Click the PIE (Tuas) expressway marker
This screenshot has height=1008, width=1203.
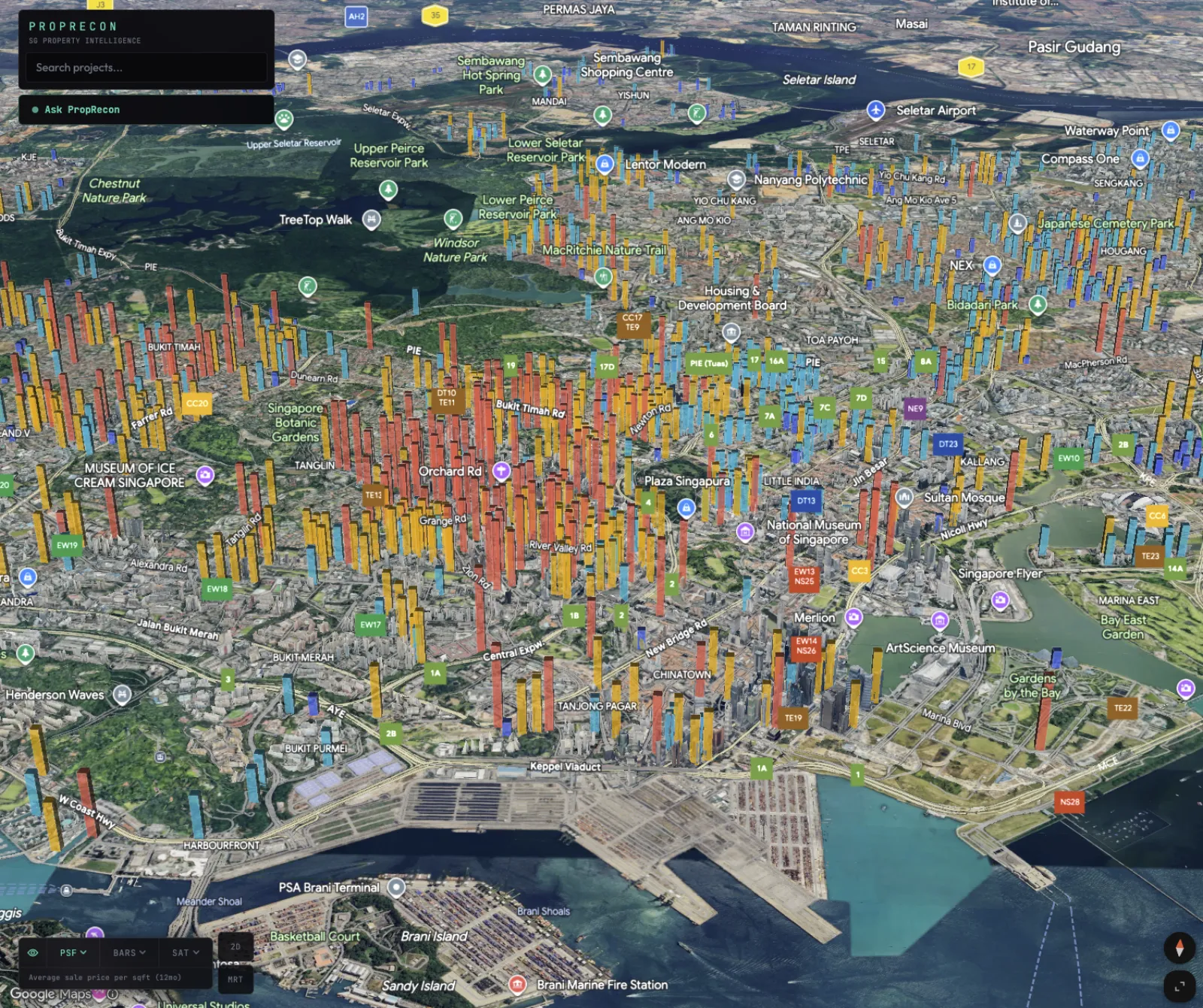click(x=708, y=364)
